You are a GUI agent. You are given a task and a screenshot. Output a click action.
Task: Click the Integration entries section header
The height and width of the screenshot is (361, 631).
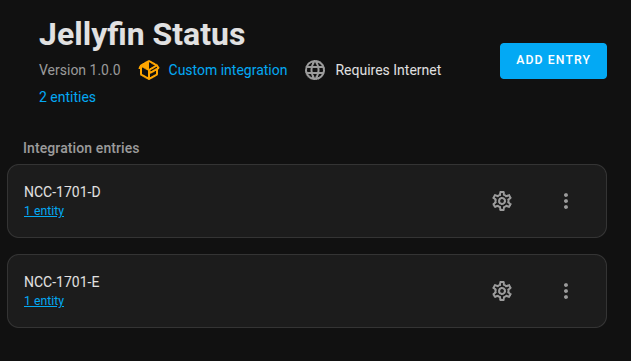point(81,148)
